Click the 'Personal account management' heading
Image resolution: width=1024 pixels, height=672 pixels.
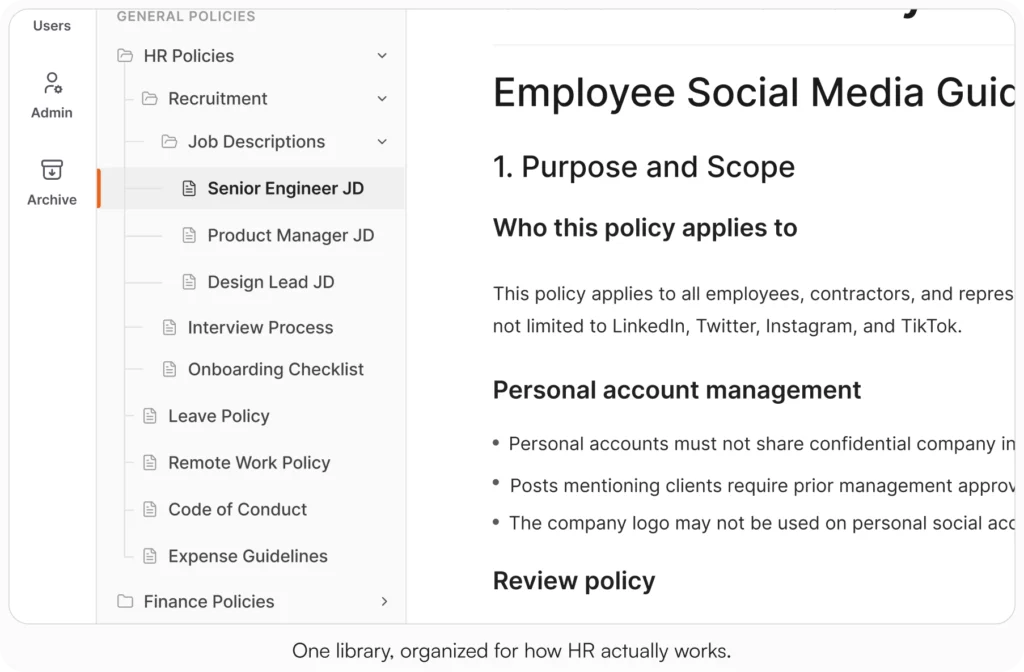coord(677,390)
